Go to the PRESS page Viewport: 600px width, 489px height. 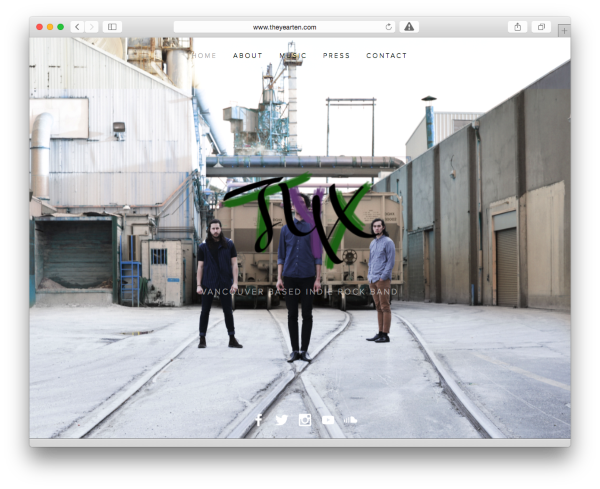click(336, 55)
